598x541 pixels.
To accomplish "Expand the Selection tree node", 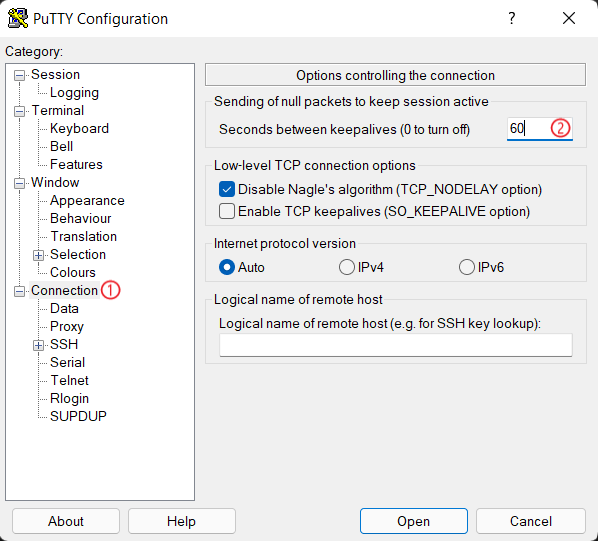I will pyautogui.click(x=38, y=255).
